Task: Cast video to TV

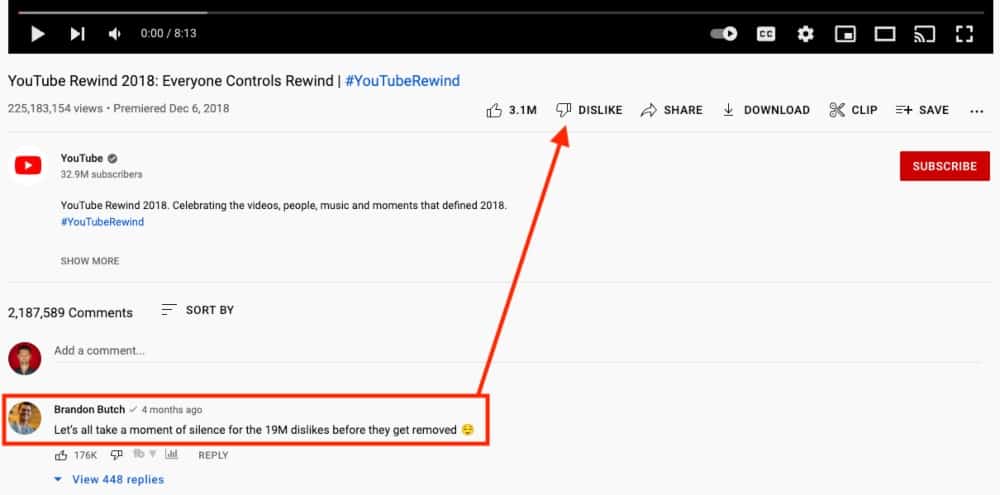Action: click(x=924, y=34)
